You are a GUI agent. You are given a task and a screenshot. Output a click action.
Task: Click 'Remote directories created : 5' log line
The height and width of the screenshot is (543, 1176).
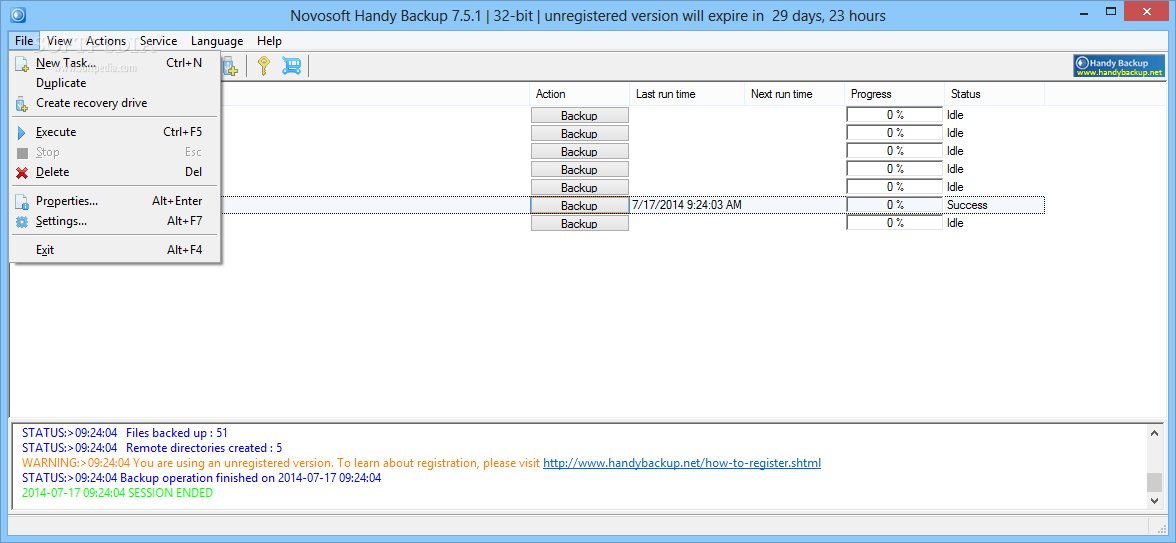coord(152,448)
